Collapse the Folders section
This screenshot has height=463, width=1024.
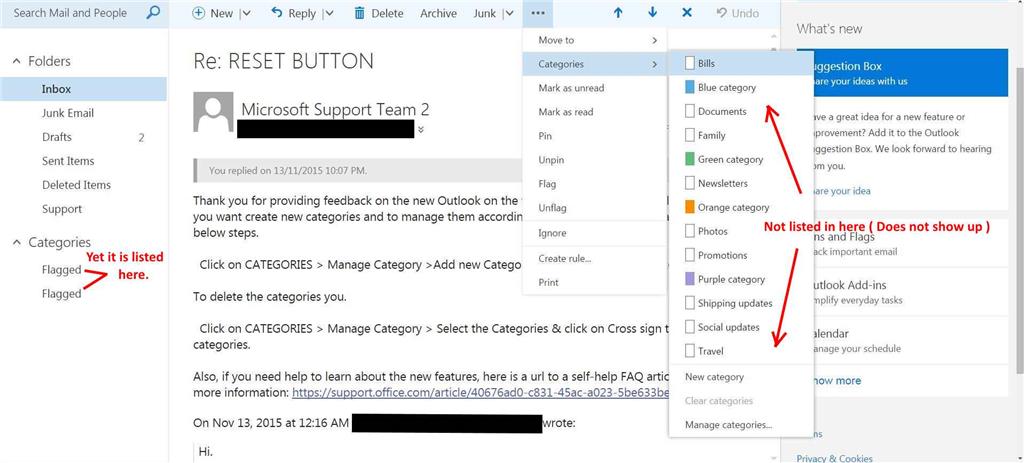click(x=17, y=61)
